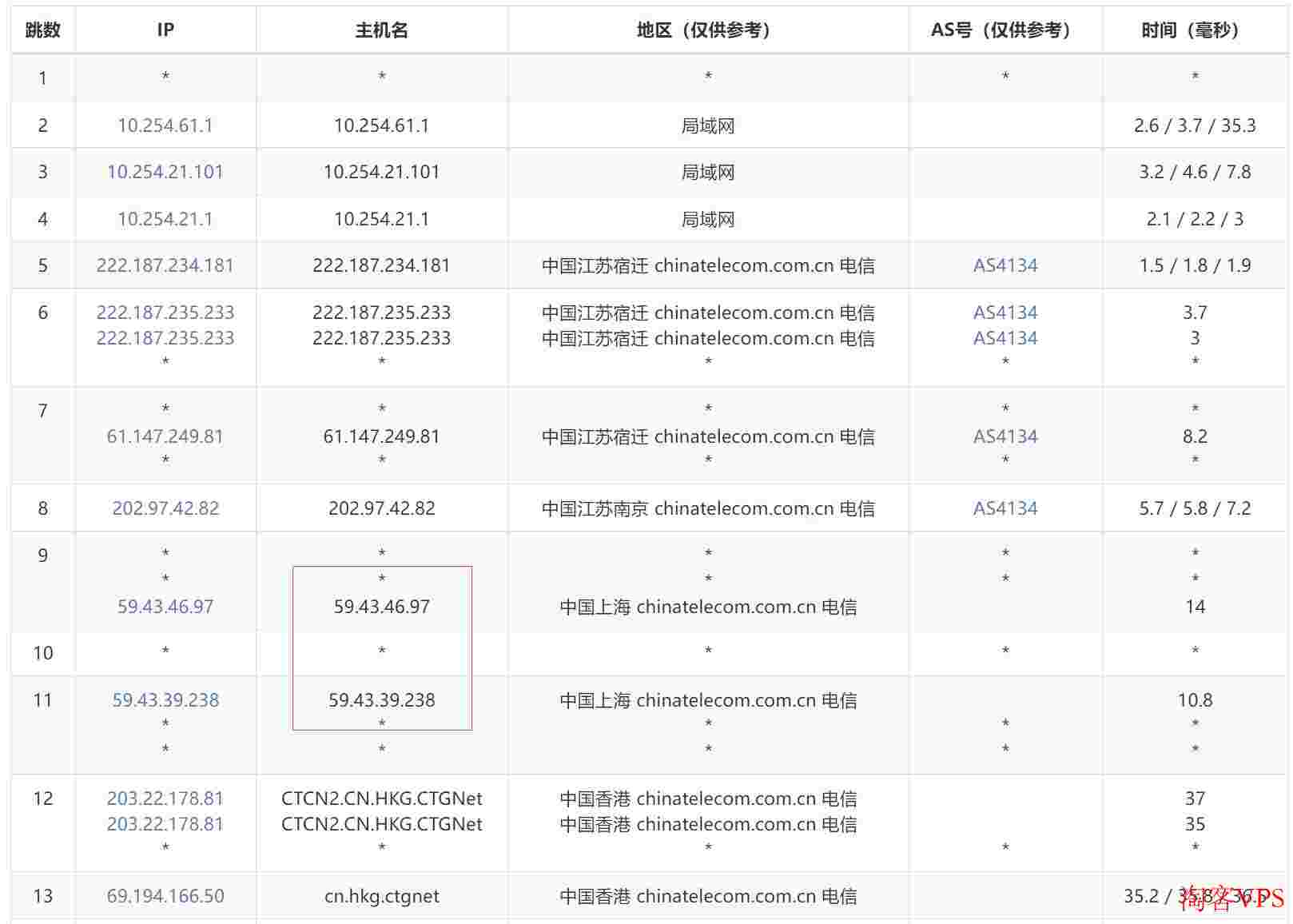Screen dimensions: 1293x924
Task: Open AS4134 link in hop 8 row
Action: point(1005,508)
